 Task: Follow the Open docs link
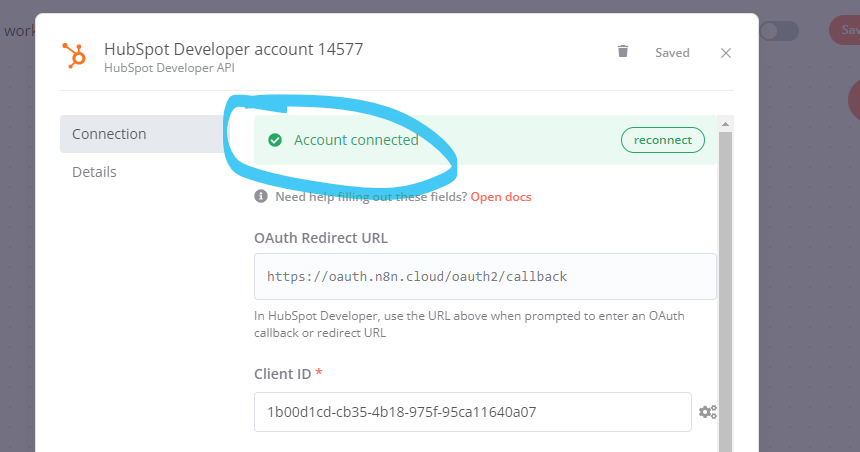(501, 197)
